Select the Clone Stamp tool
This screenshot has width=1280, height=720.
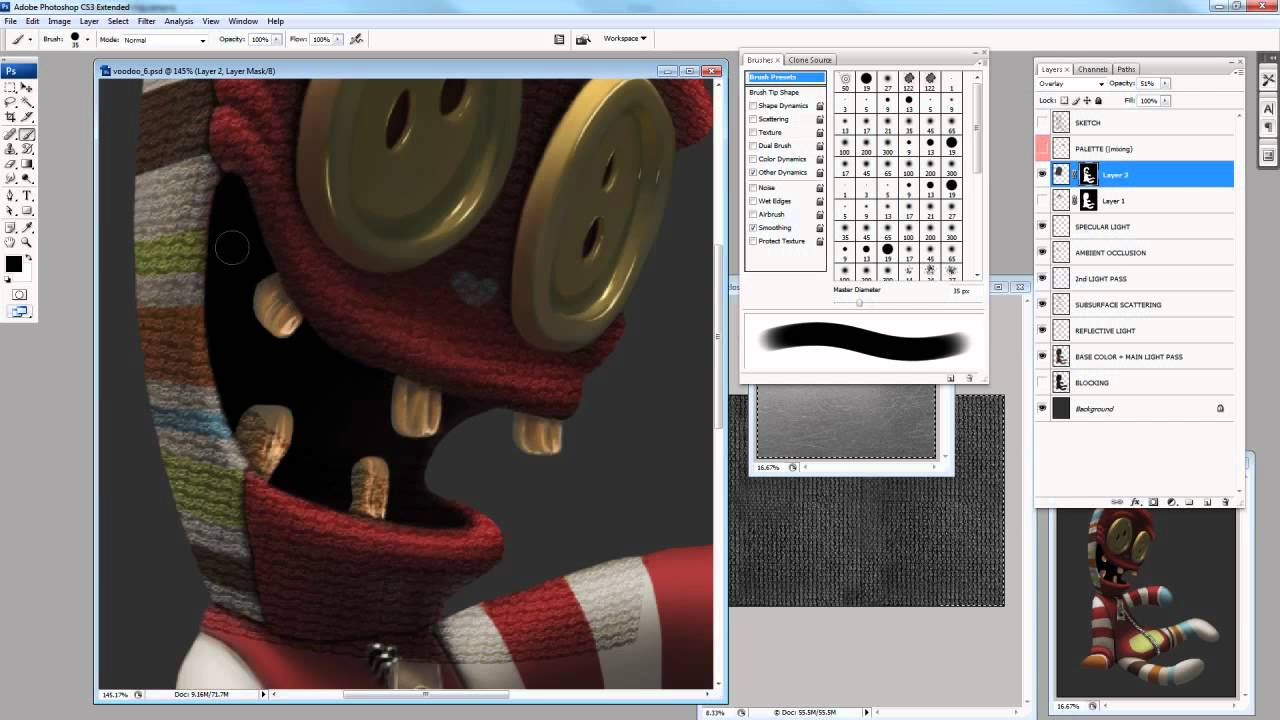pos(11,149)
